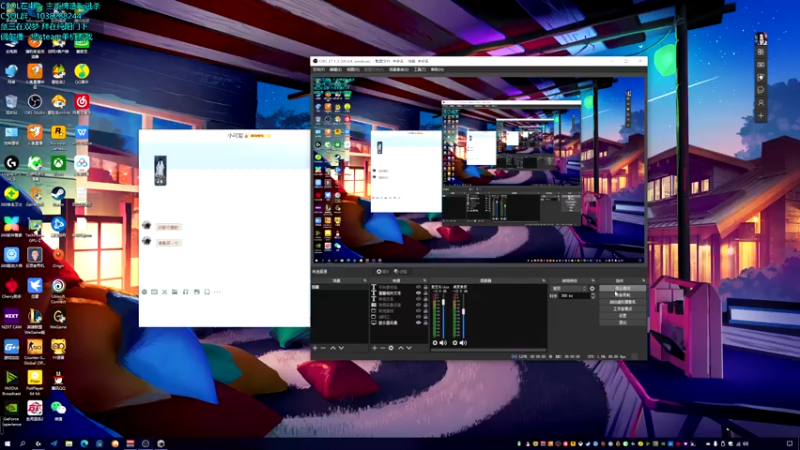The image size is (800, 450).
Task: Open the scene transition type dropdown
Action: click(569, 289)
